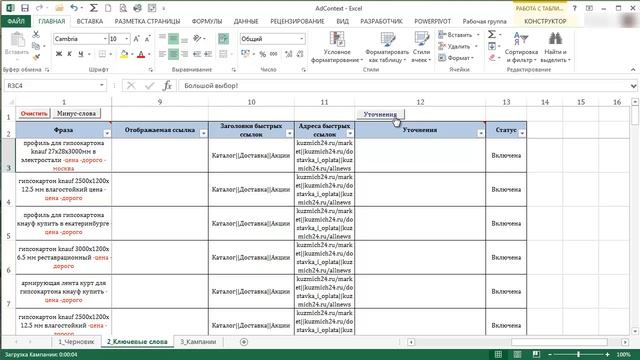
Task: Increase indent in alignment group
Action: tap(208, 54)
